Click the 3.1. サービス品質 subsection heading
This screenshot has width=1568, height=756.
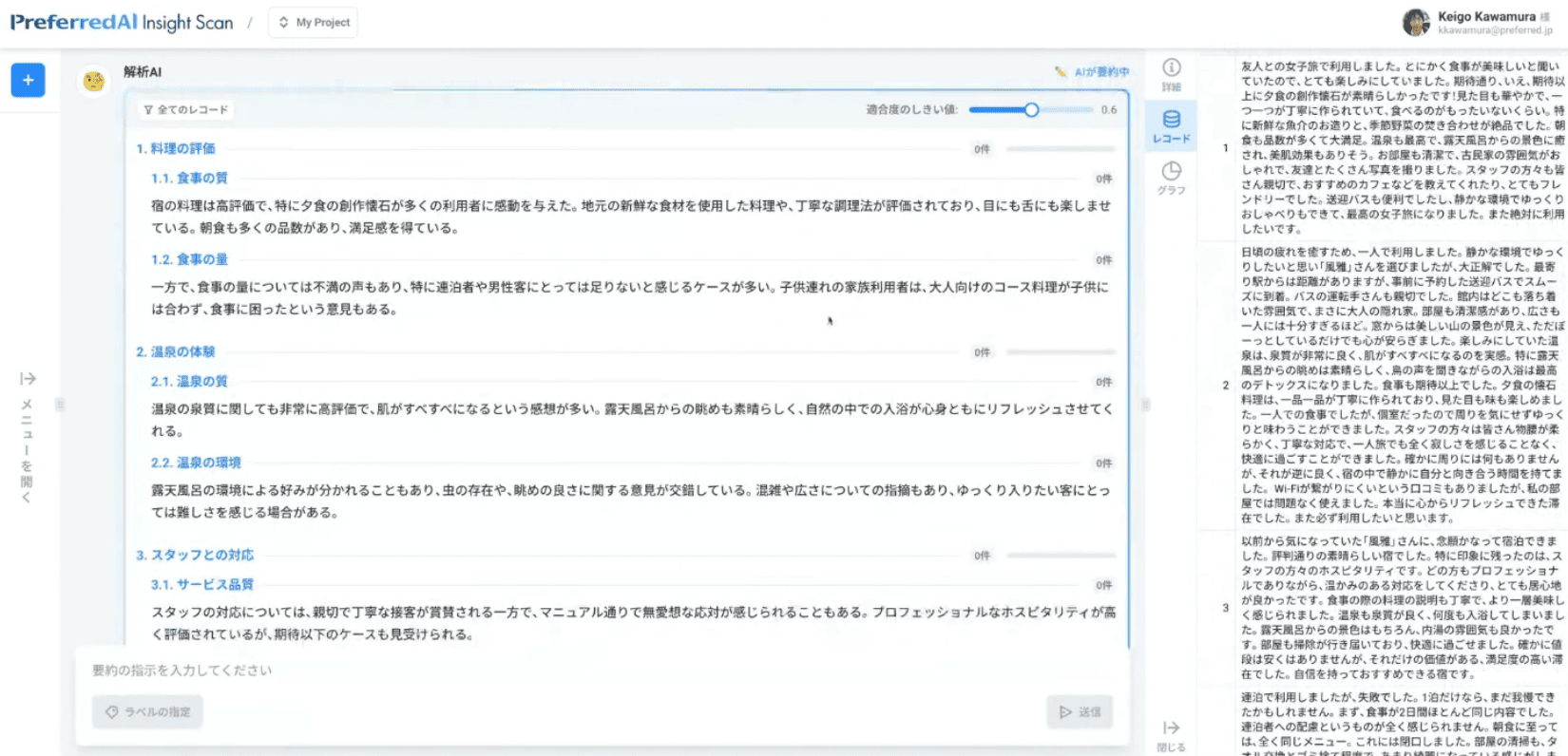(202, 585)
